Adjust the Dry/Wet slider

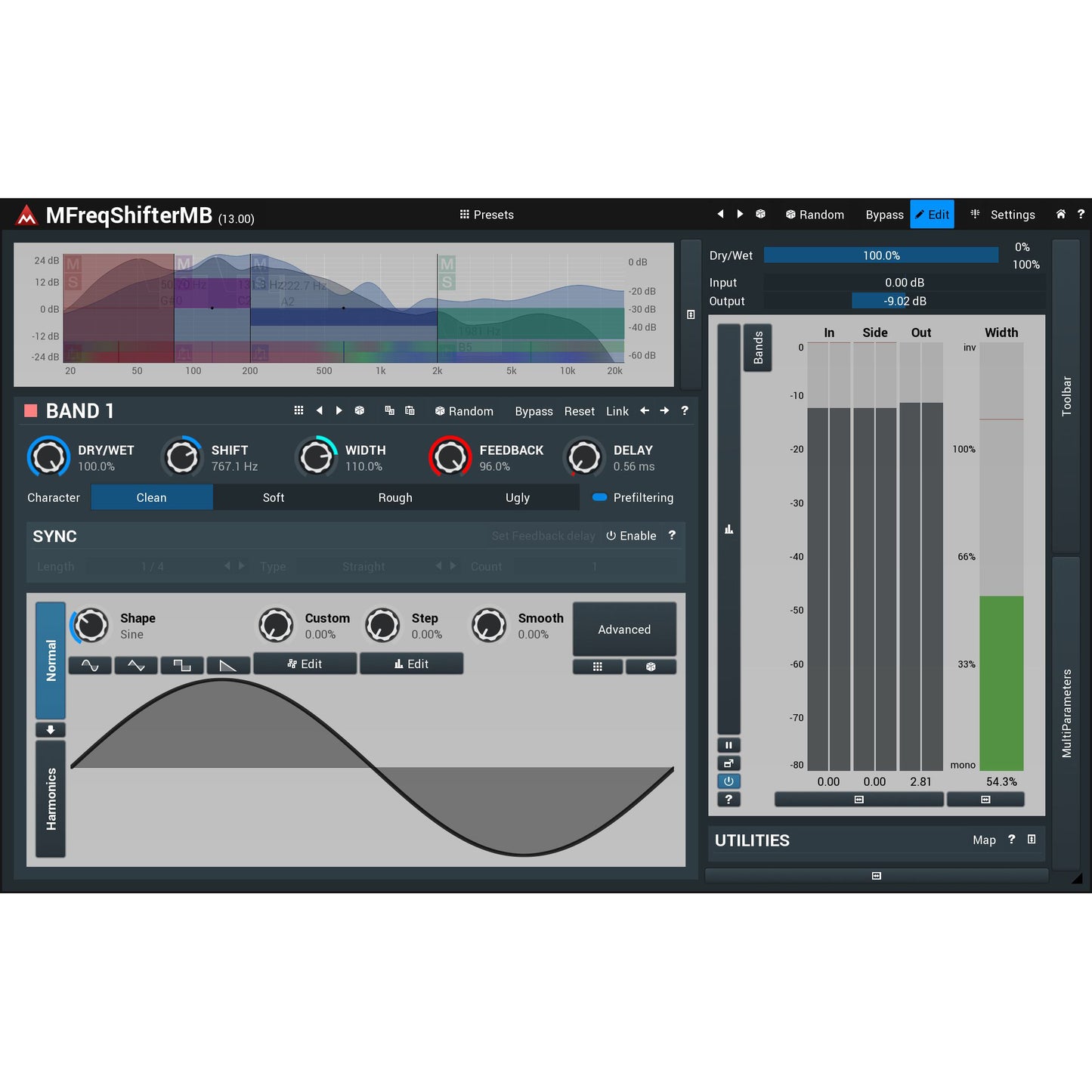tap(880, 255)
